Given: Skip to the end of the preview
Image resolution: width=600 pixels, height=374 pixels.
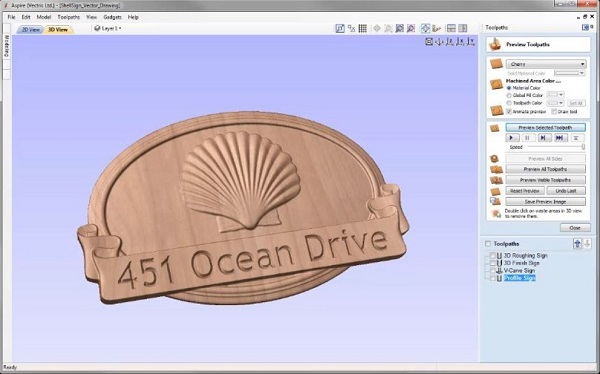Looking at the screenshot, I should 560,138.
